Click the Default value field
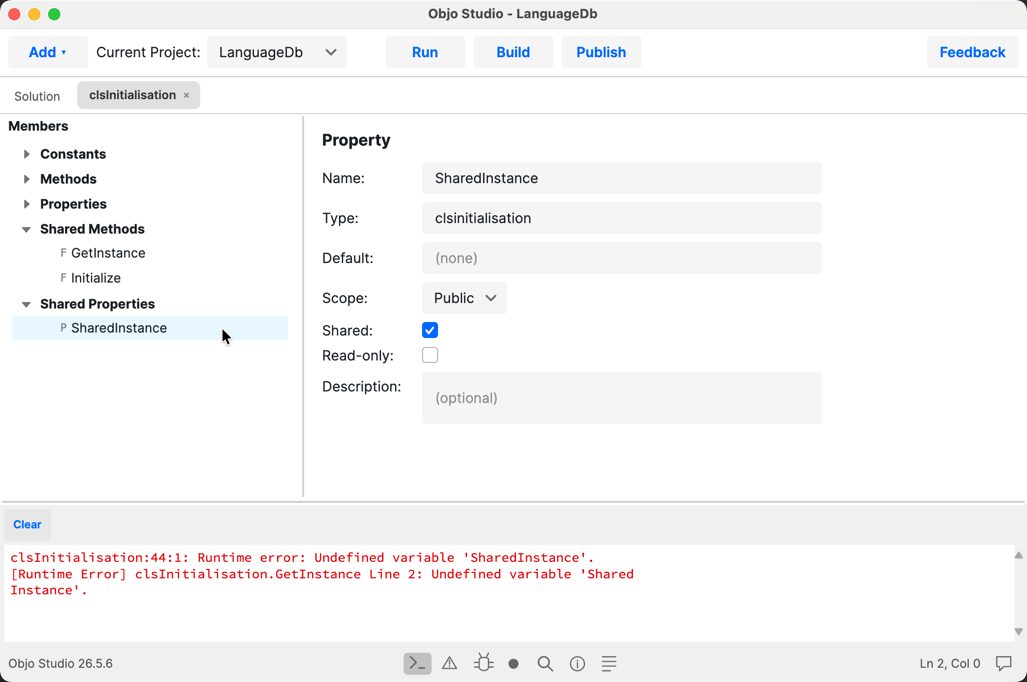This screenshot has height=682, width=1027. 622,258
